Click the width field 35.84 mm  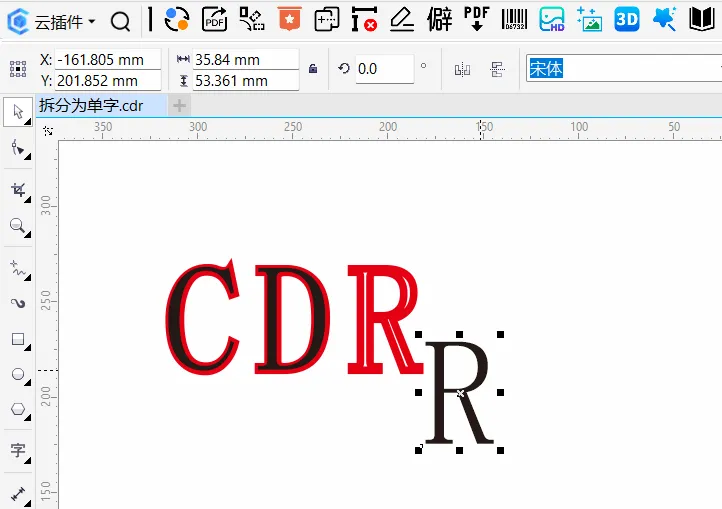pyautogui.click(x=245, y=60)
